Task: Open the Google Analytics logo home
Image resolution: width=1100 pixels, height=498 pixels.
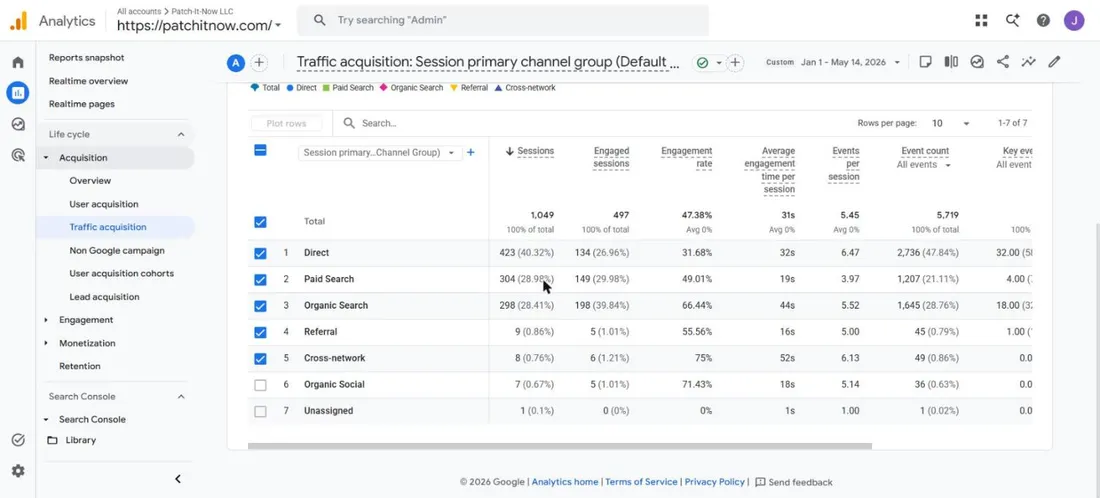Action: (18, 21)
